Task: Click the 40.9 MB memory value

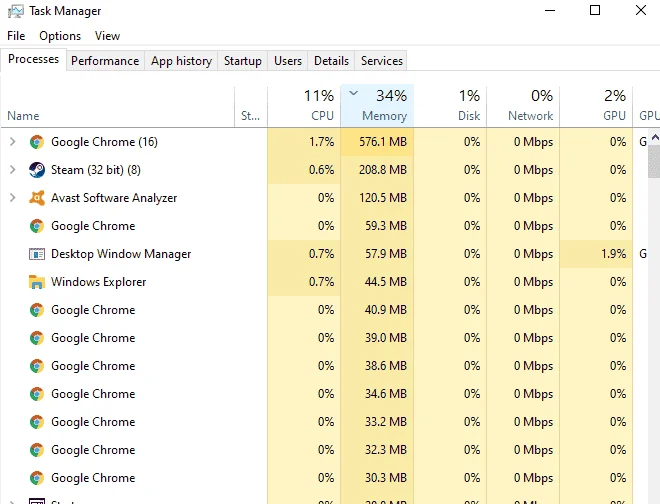Action: click(386, 310)
